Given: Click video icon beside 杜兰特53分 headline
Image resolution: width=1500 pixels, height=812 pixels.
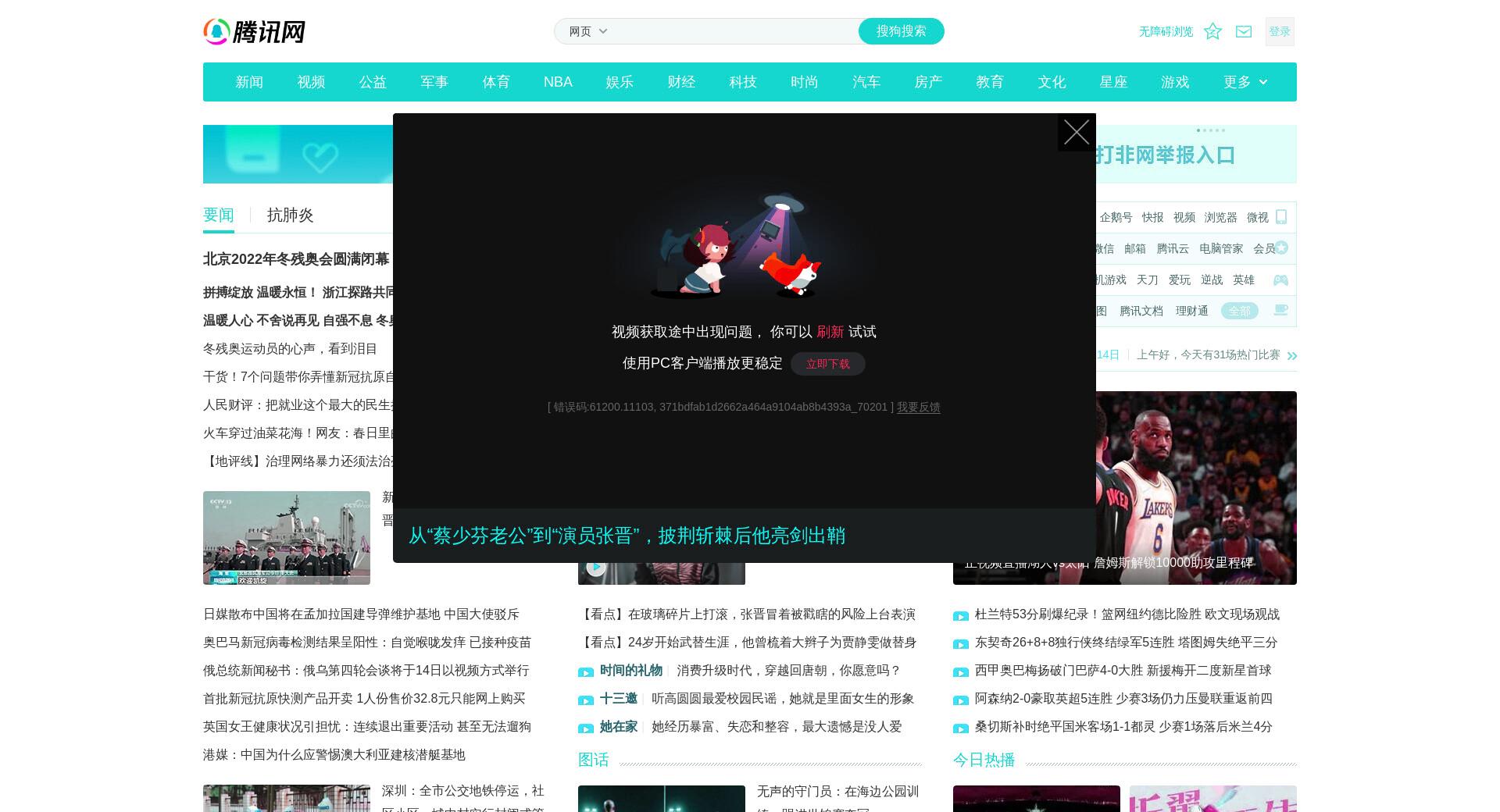Looking at the screenshot, I should pyautogui.click(x=961, y=615).
